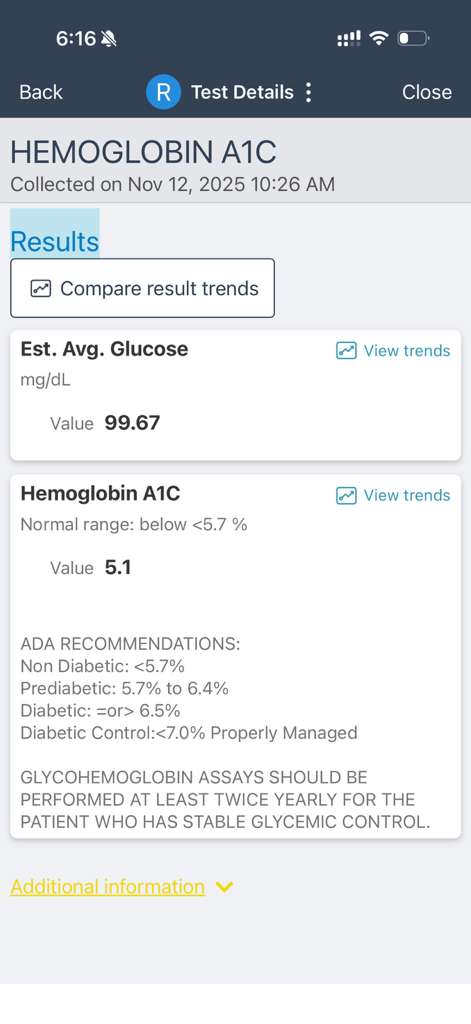Screen dimensions: 471x1024
Task: Open the Additional information link
Action: click(108, 887)
